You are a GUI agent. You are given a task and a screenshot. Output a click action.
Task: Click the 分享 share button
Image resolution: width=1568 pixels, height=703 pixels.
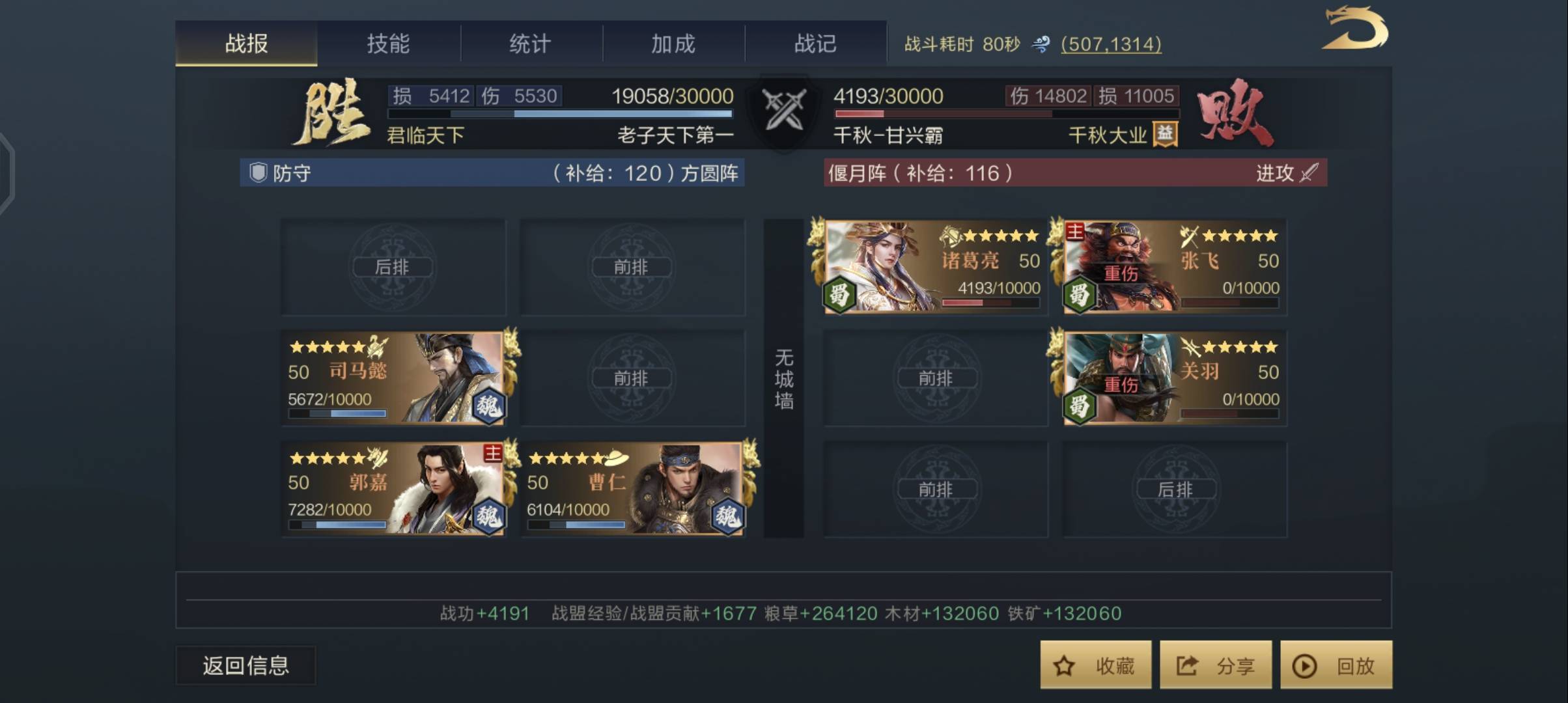(1216, 665)
